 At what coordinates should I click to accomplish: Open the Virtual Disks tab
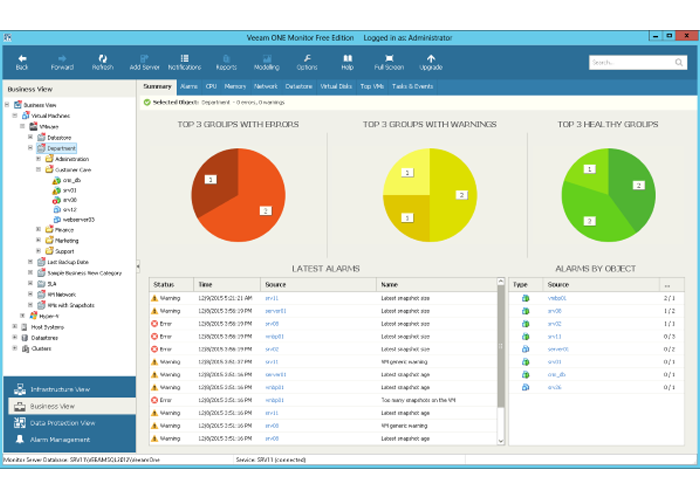tap(336, 87)
